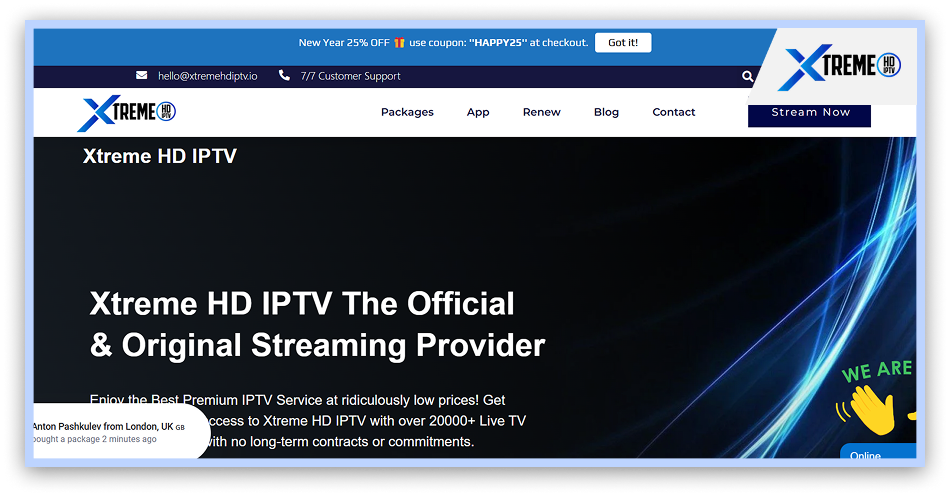950x496 pixels.
Task: Open hello@xtremehdiptv.io email link
Action: pyautogui.click(x=208, y=76)
